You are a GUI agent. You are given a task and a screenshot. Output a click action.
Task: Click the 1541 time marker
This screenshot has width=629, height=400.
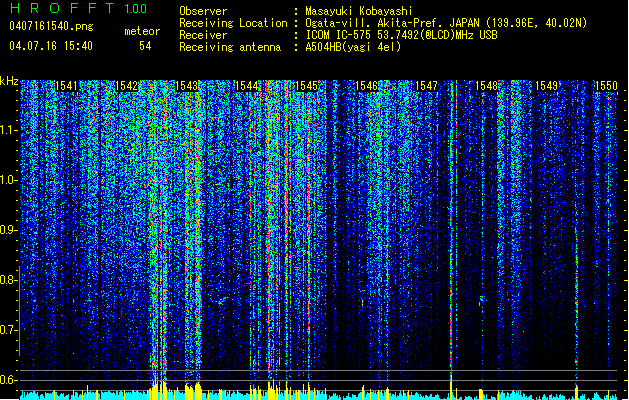pyautogui.click(x=66, y=86)
